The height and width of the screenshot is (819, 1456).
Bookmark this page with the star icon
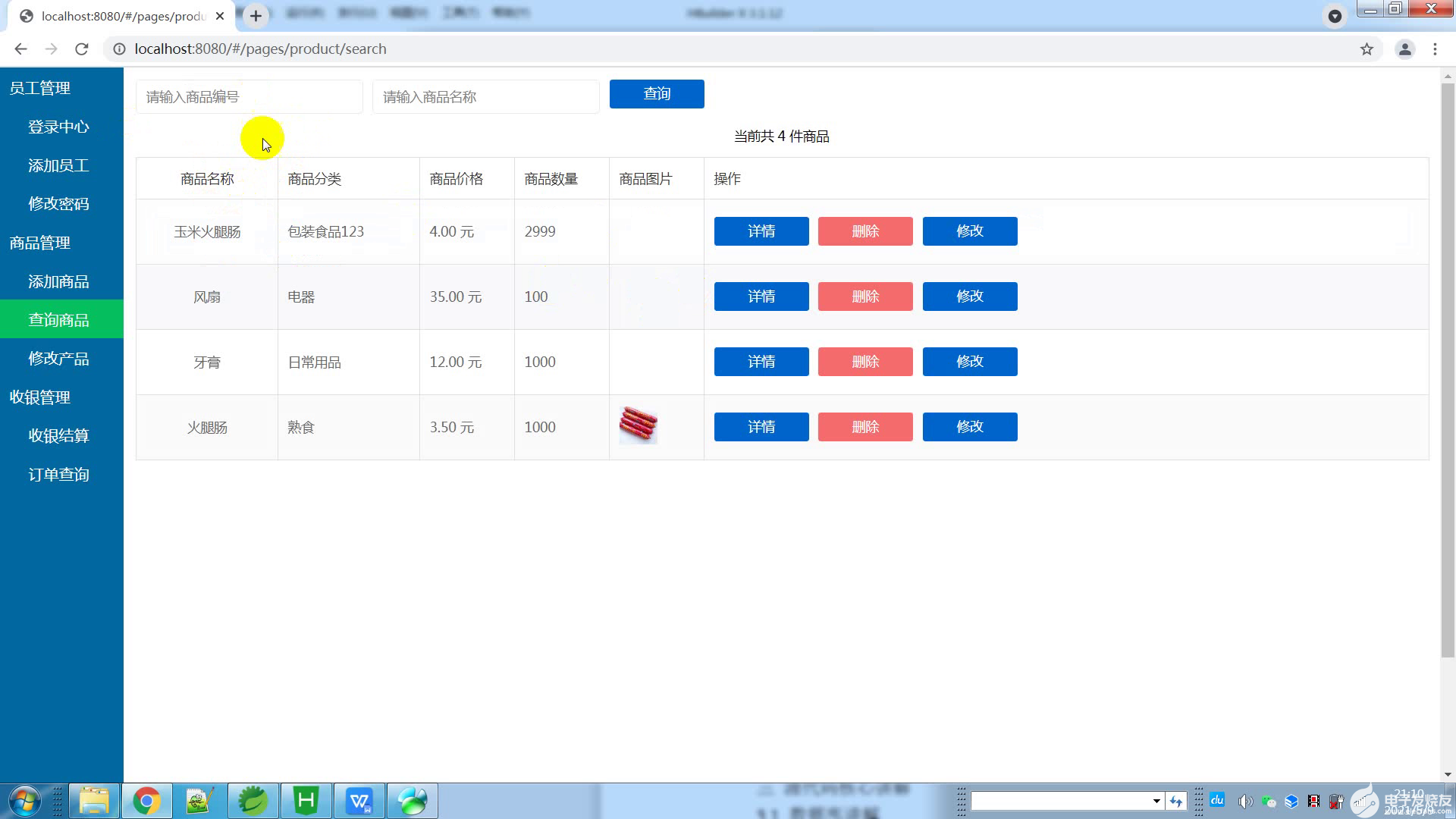pos(1367,49)
